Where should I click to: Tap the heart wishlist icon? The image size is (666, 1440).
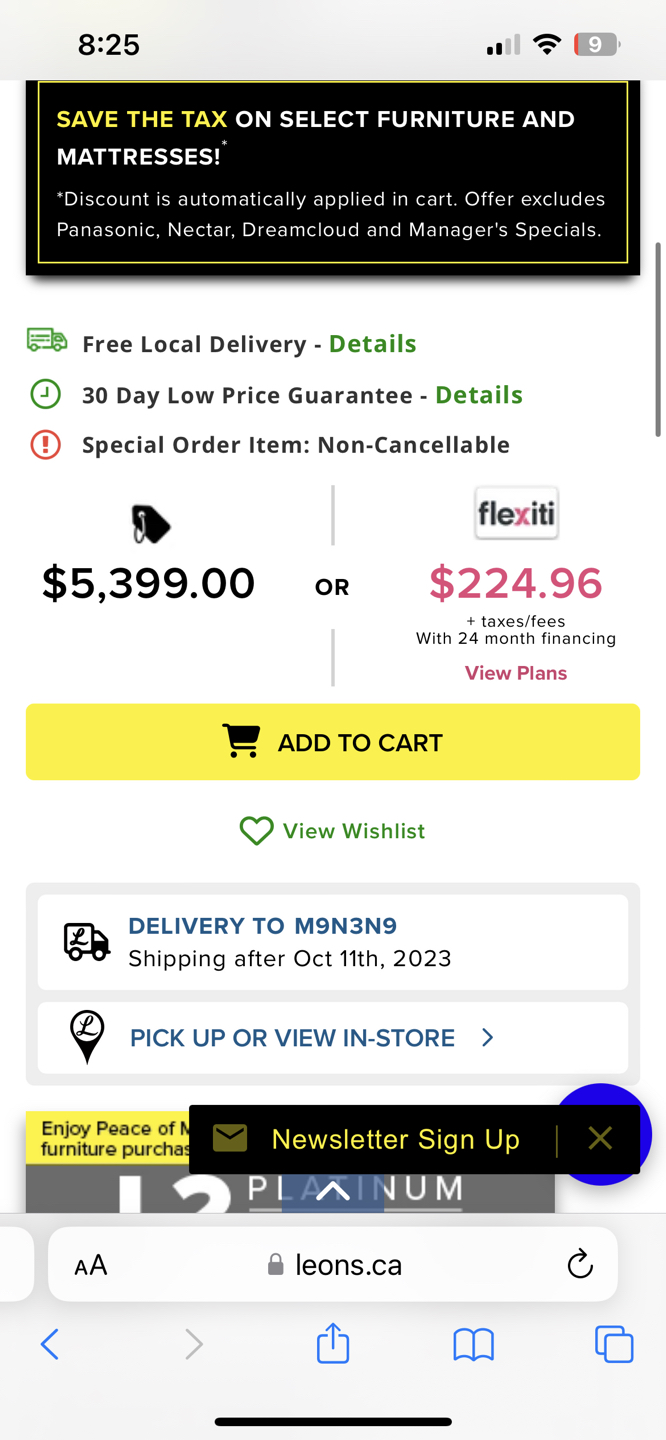pos(256,831)
